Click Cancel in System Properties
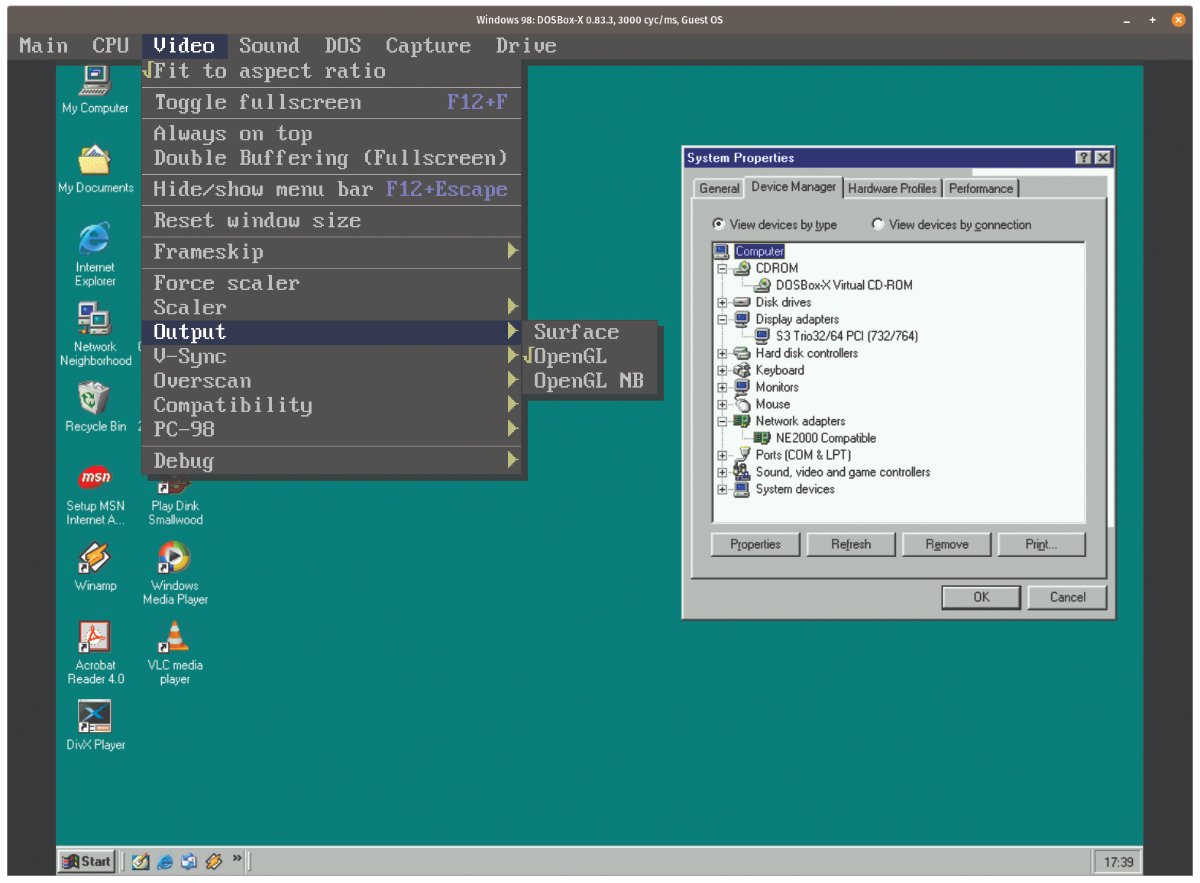1200x883 pixels. point(1067,597)
